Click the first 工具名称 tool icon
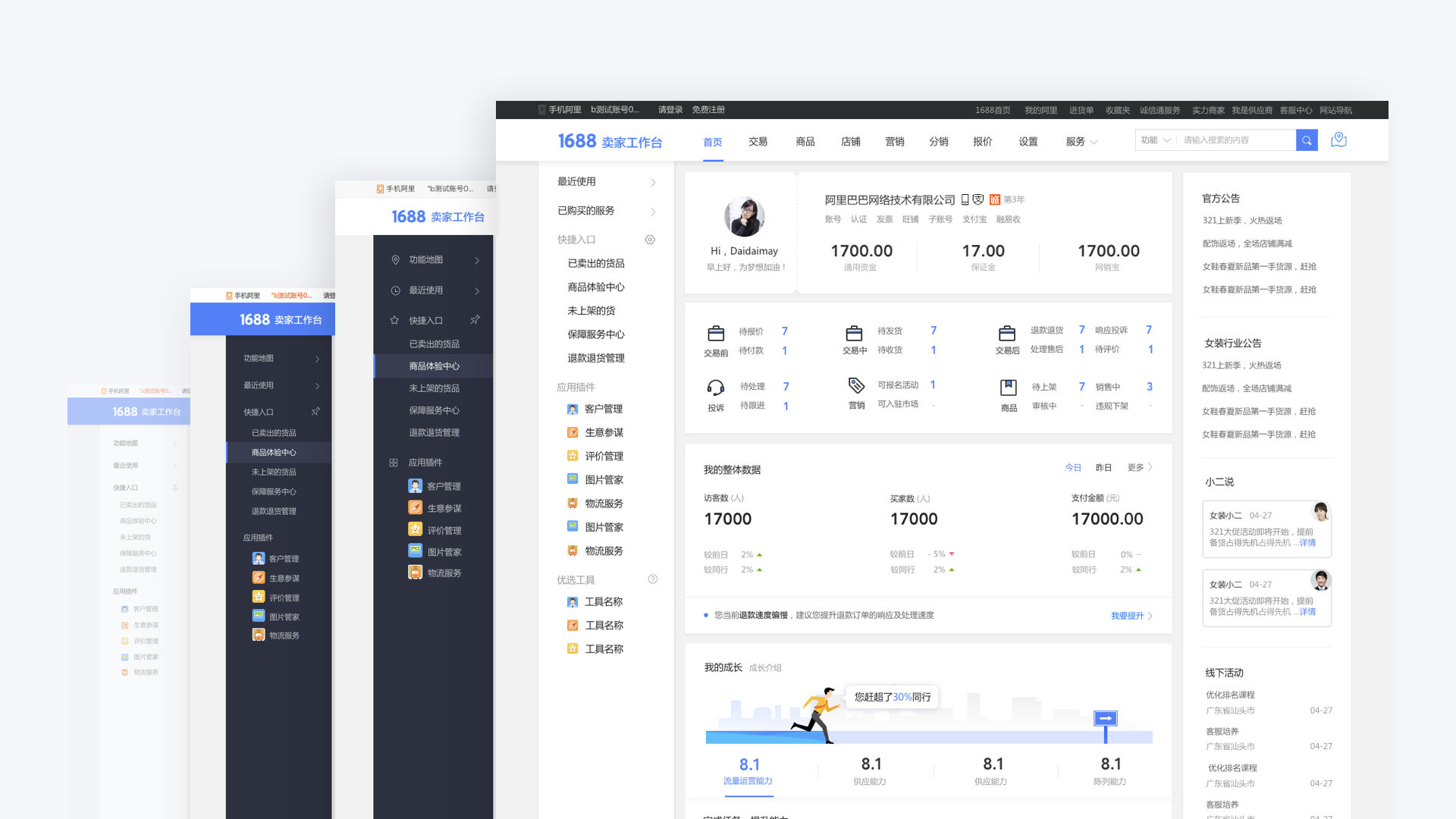This screenshot has width=1456, height=819. click(x=573, y=602)
